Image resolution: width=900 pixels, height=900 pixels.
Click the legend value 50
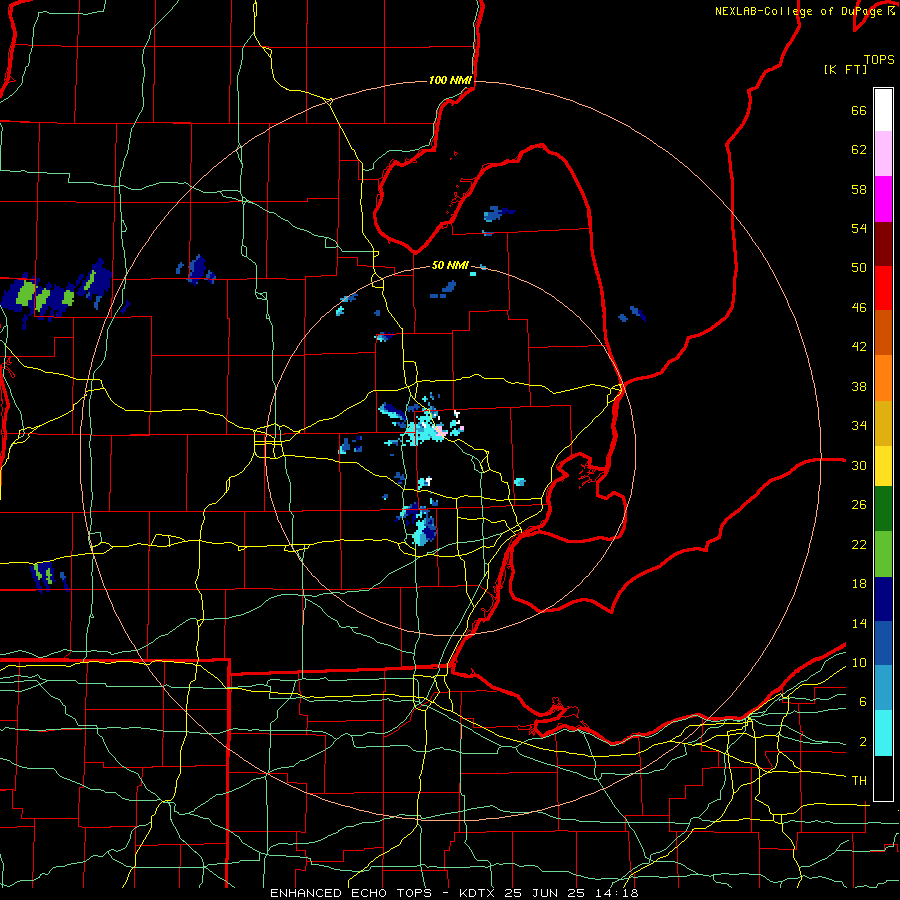(x=859, y=268)
